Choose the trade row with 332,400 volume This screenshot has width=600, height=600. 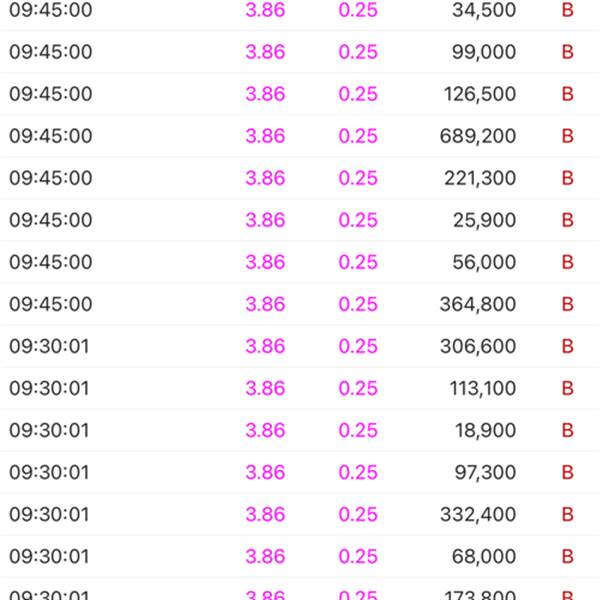(x=300, y=515)
